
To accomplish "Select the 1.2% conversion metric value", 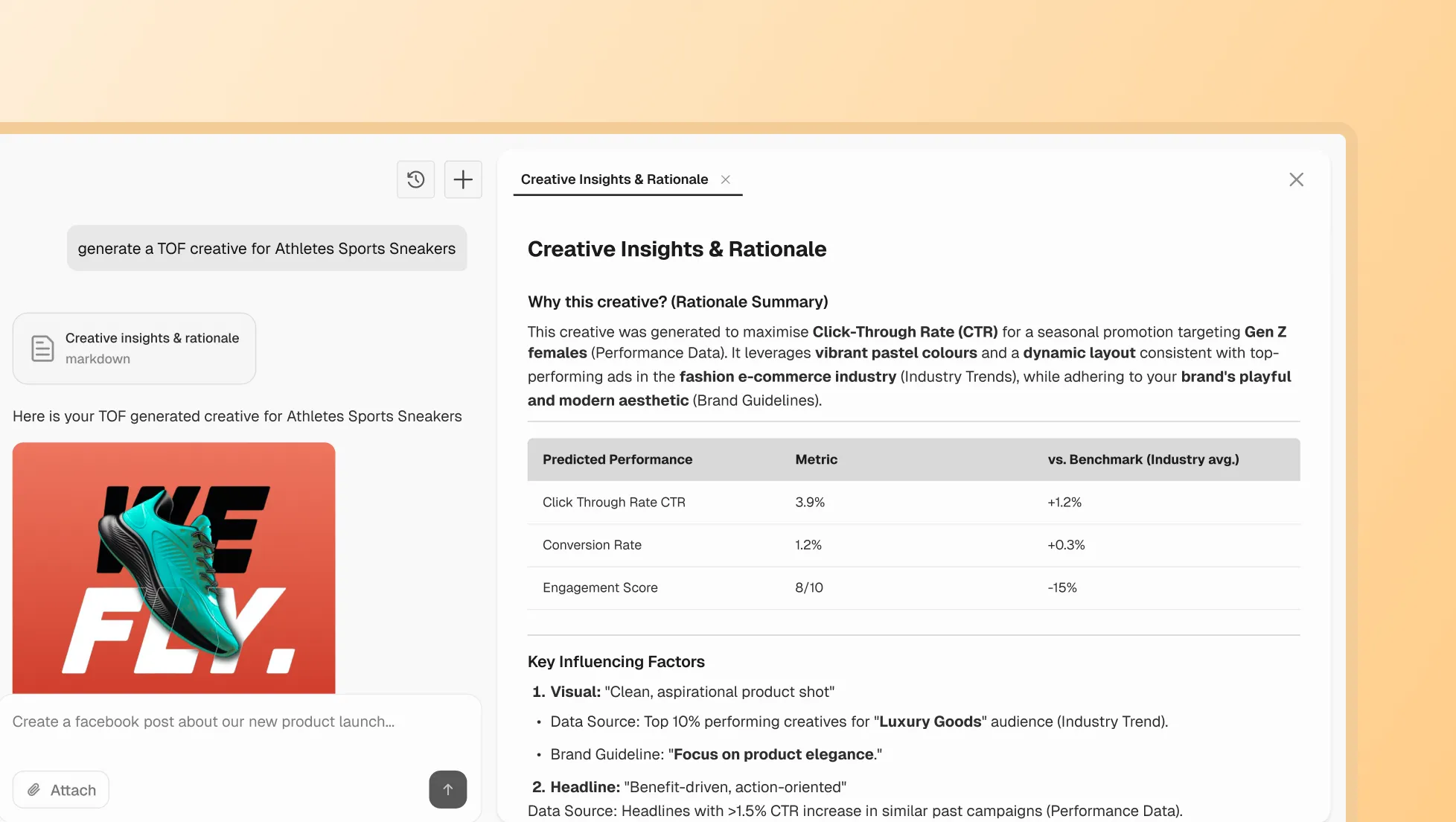I will (808, 544).
